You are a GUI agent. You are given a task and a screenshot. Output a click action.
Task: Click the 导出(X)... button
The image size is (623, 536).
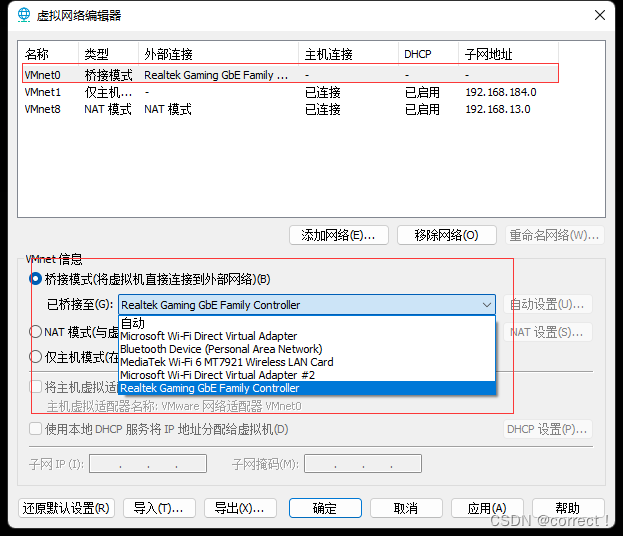click(240, 508)
